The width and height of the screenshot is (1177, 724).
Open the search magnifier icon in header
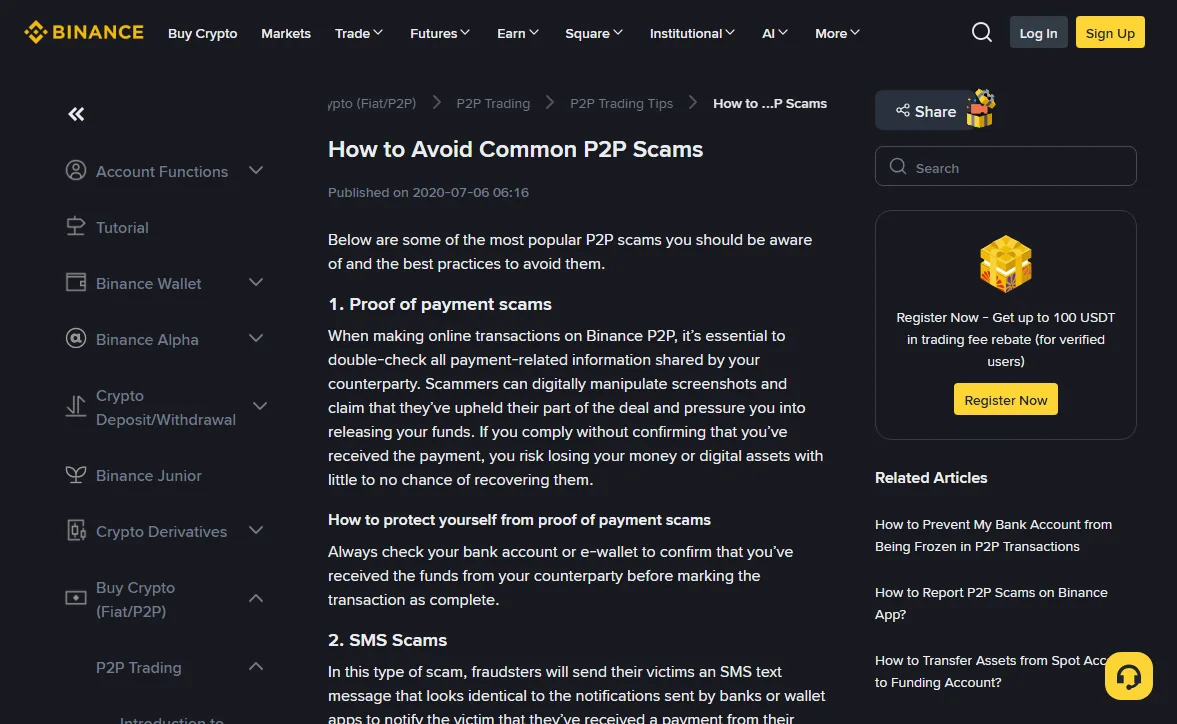[981, 32]
